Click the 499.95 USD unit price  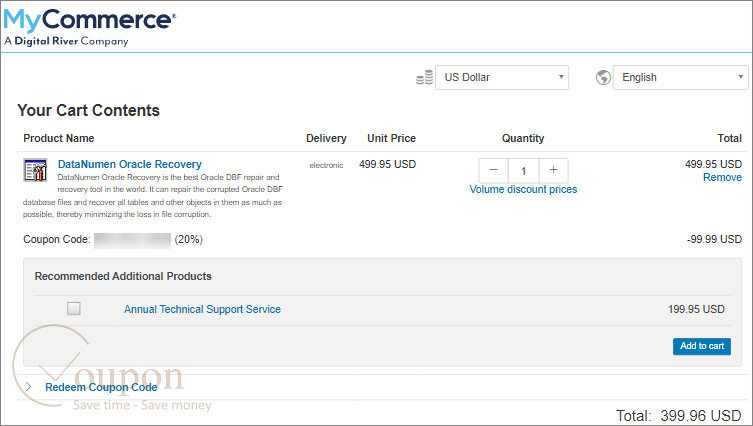(x=388, y=164)
